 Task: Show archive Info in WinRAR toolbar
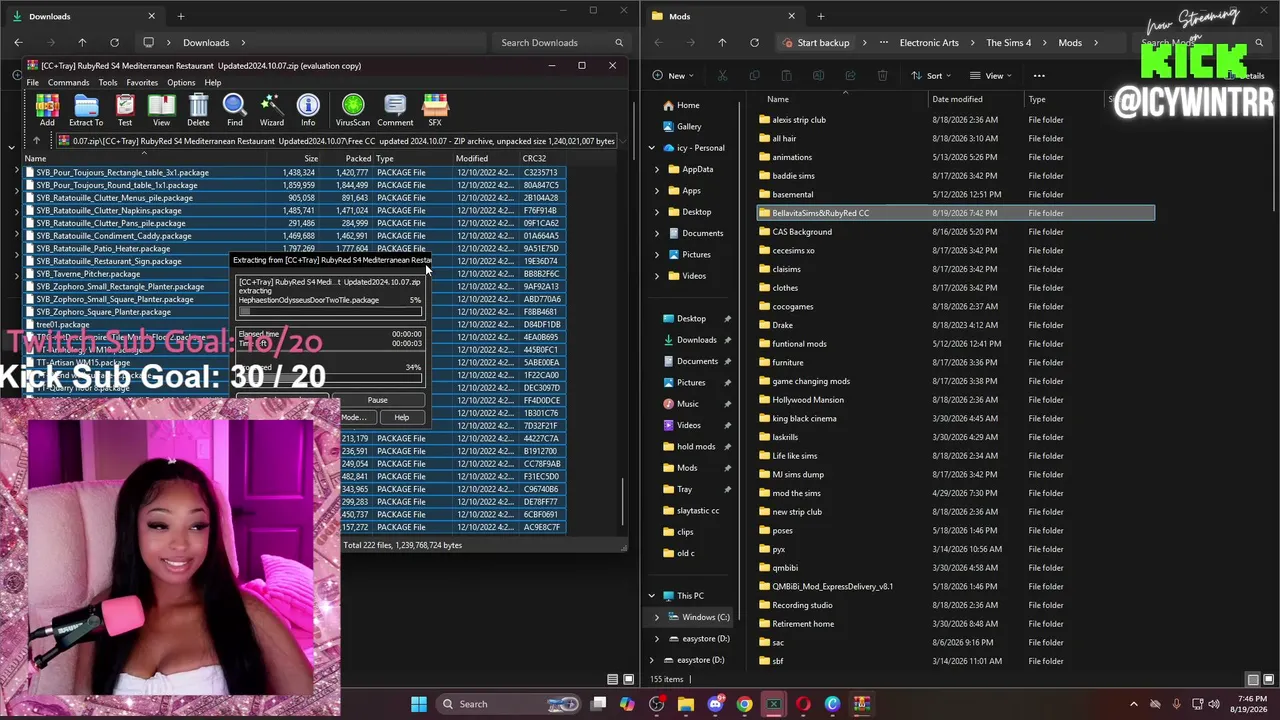(308, 110)
